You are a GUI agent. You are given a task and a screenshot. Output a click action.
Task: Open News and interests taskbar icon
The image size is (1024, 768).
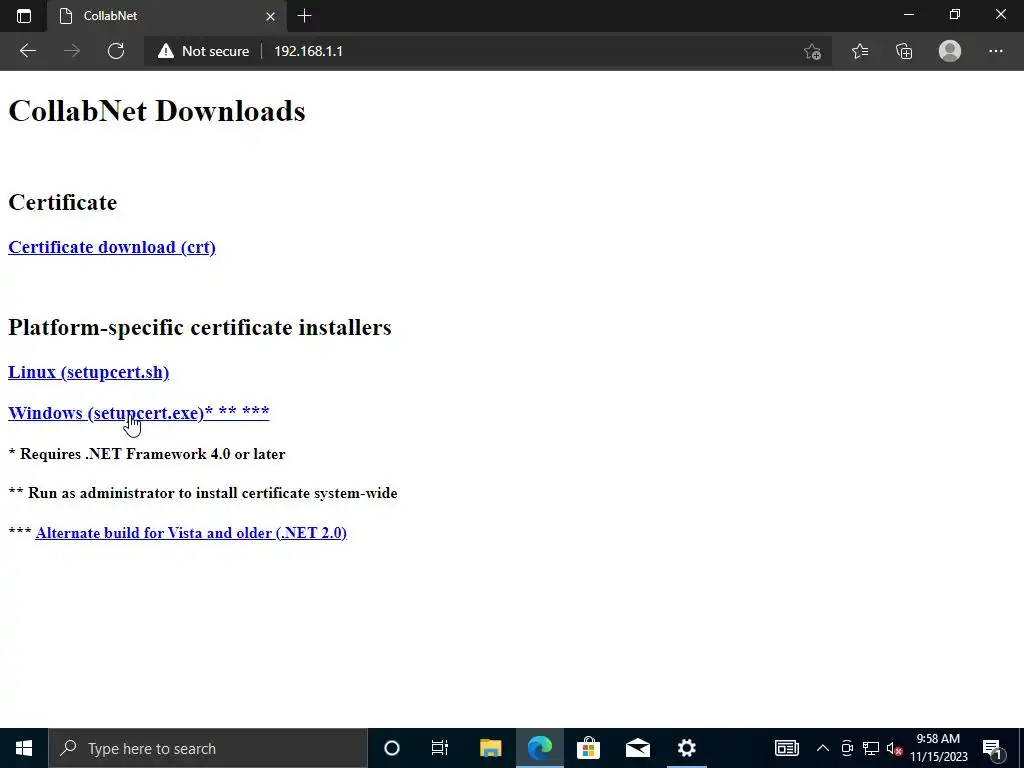pos(786,748)
